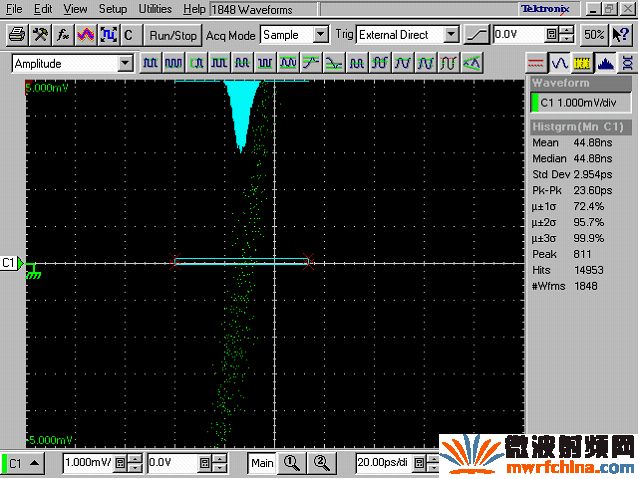639x479 pixels.
Task: Increase vertical offset with up stepper
Action: [220, 459]
